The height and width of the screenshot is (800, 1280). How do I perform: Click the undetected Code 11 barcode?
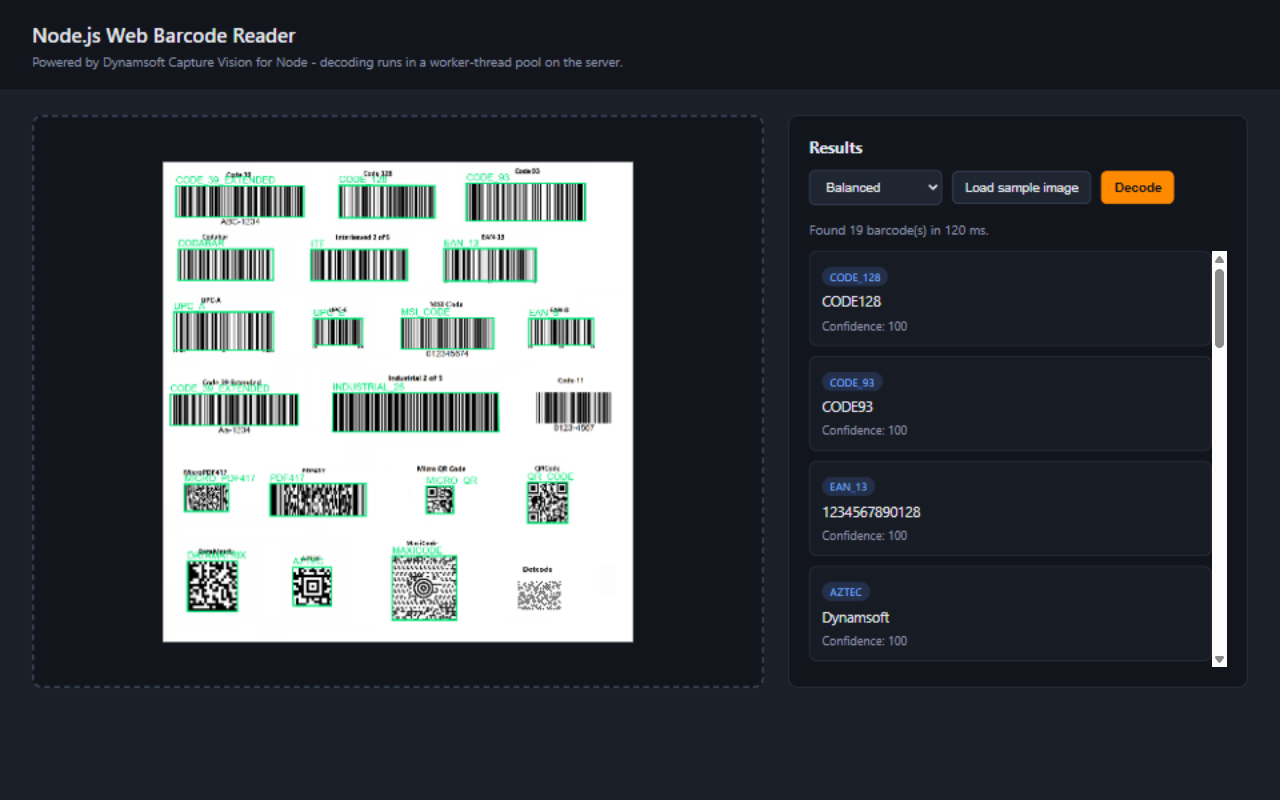click(x=573, y=407)
